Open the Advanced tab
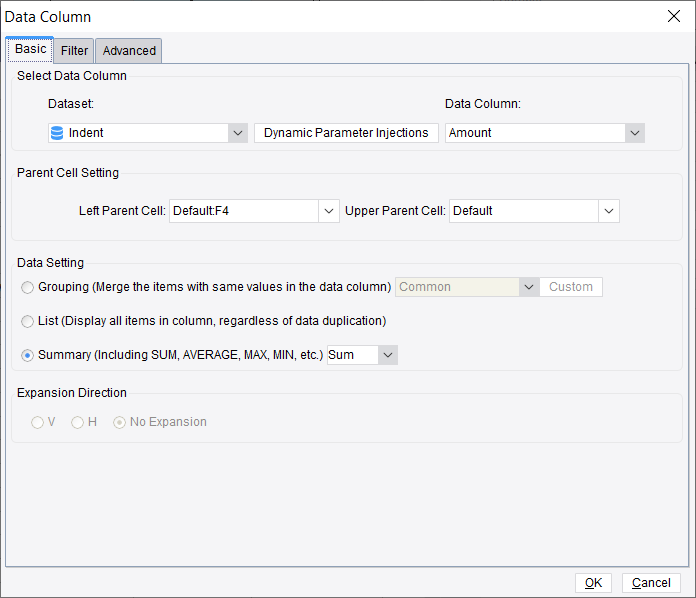The image size is (696, 598). (x=129, y=51)
